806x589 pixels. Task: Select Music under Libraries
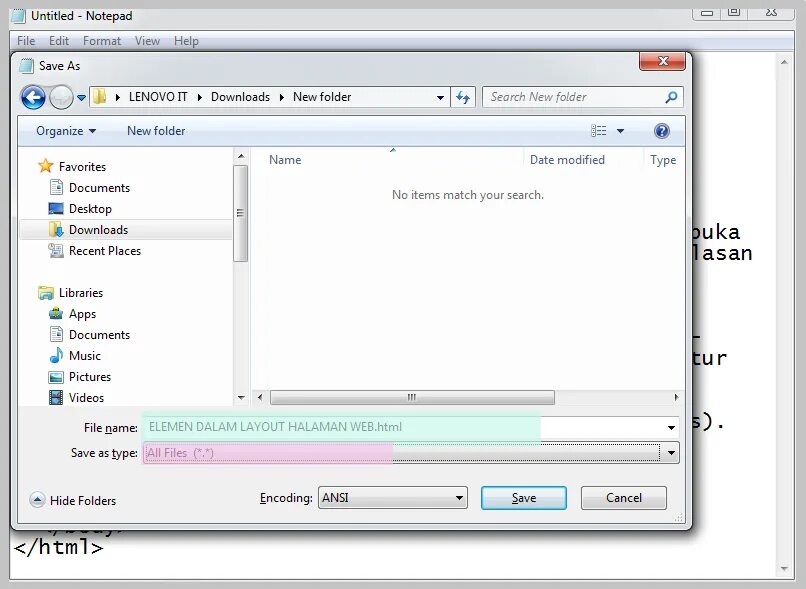click(85, 356)
